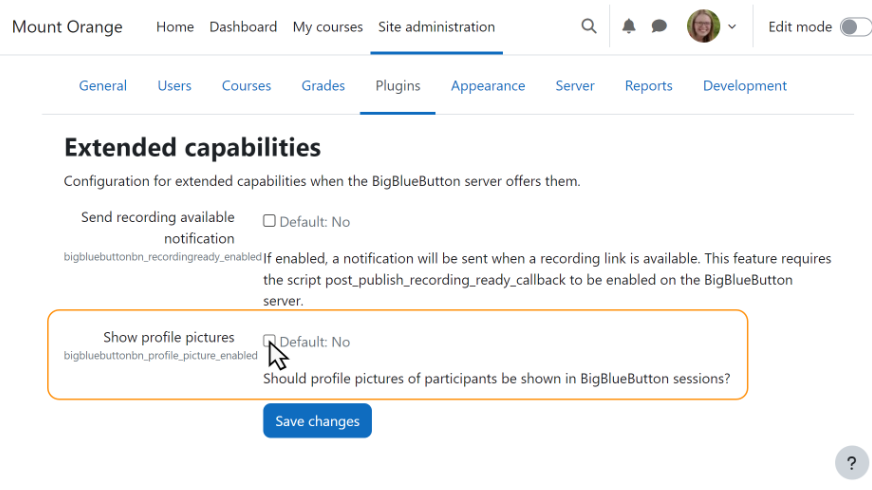Click the user profile avatar

(x=703, y=27)
